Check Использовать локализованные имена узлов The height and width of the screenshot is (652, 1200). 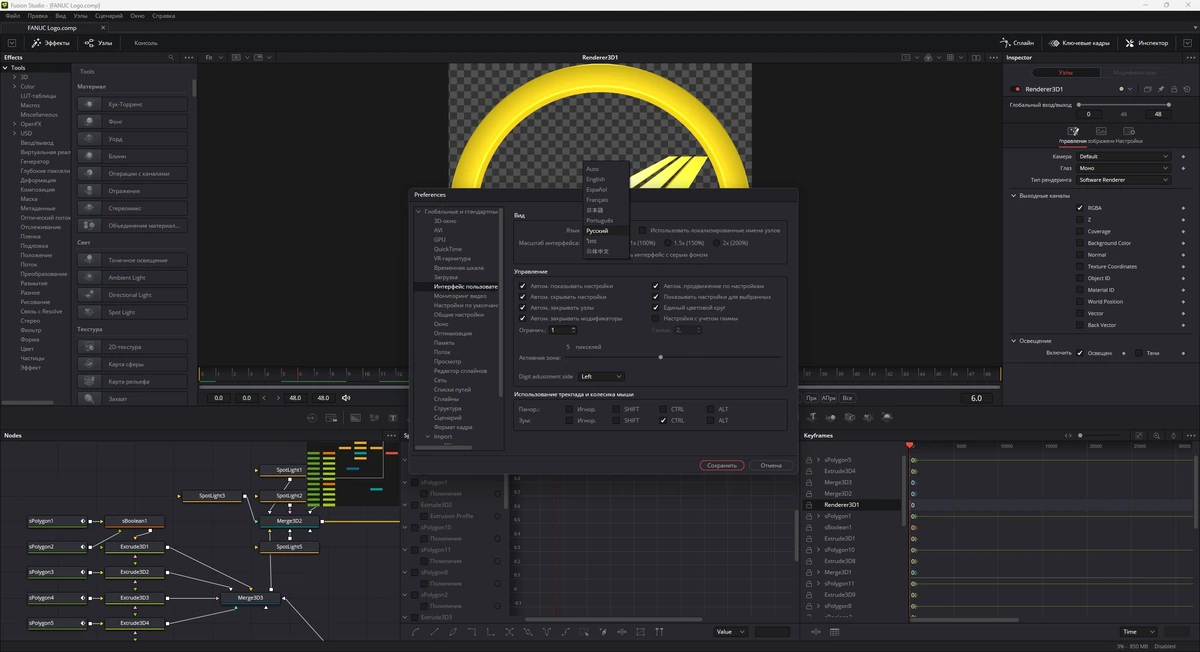coord(642,230)
